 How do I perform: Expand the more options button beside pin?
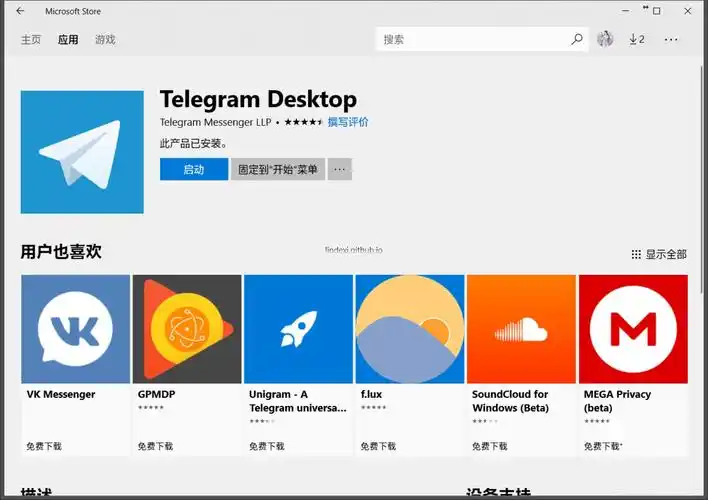pos(340,170)
